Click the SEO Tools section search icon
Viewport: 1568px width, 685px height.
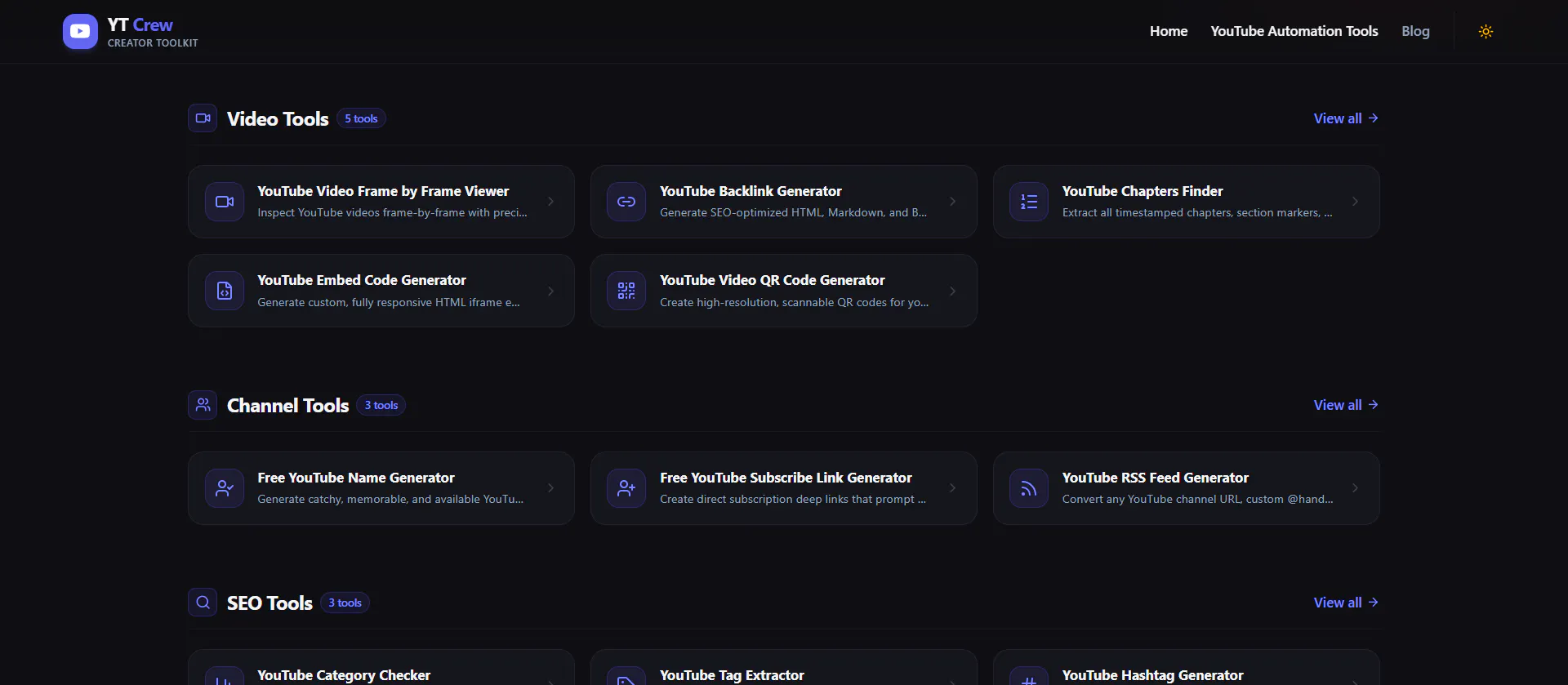click(203, 603)
